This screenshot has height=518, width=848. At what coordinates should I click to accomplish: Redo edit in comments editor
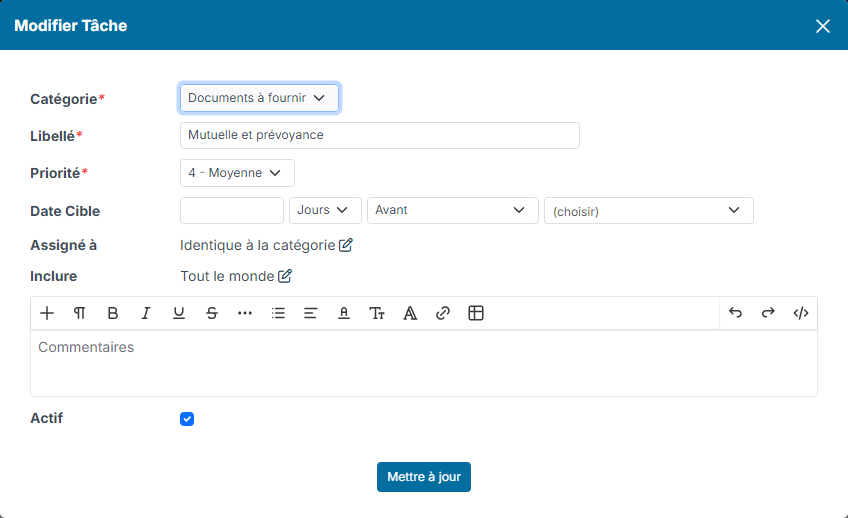point(768,313)
